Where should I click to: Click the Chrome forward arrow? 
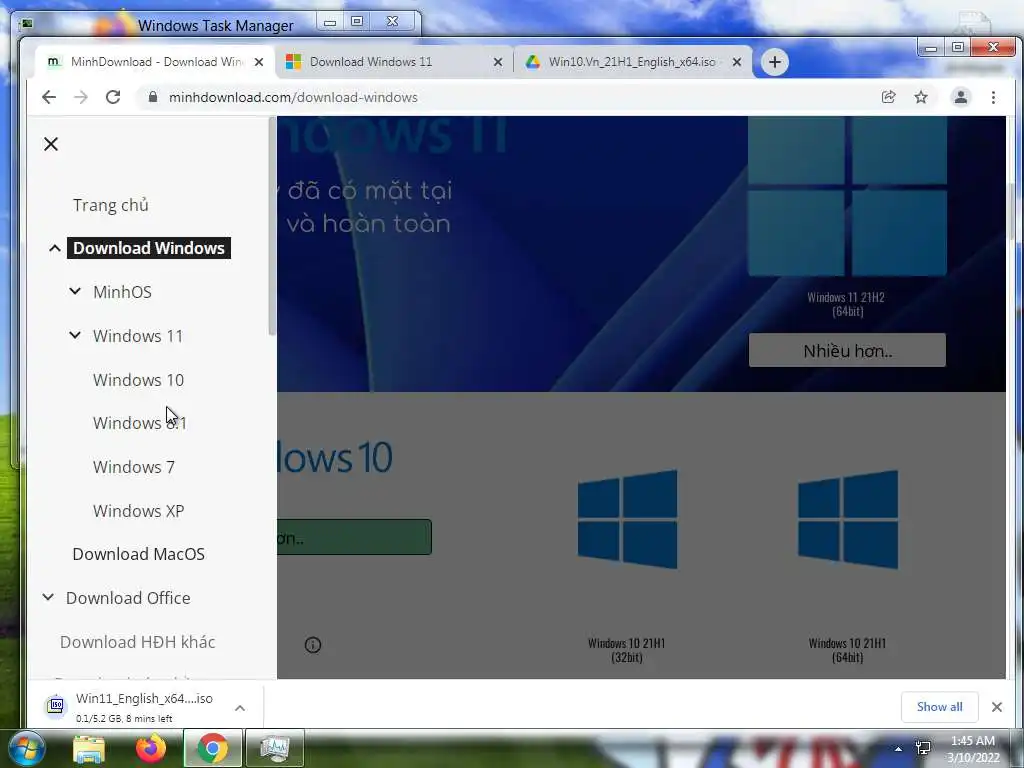click(x=81, y=97)
